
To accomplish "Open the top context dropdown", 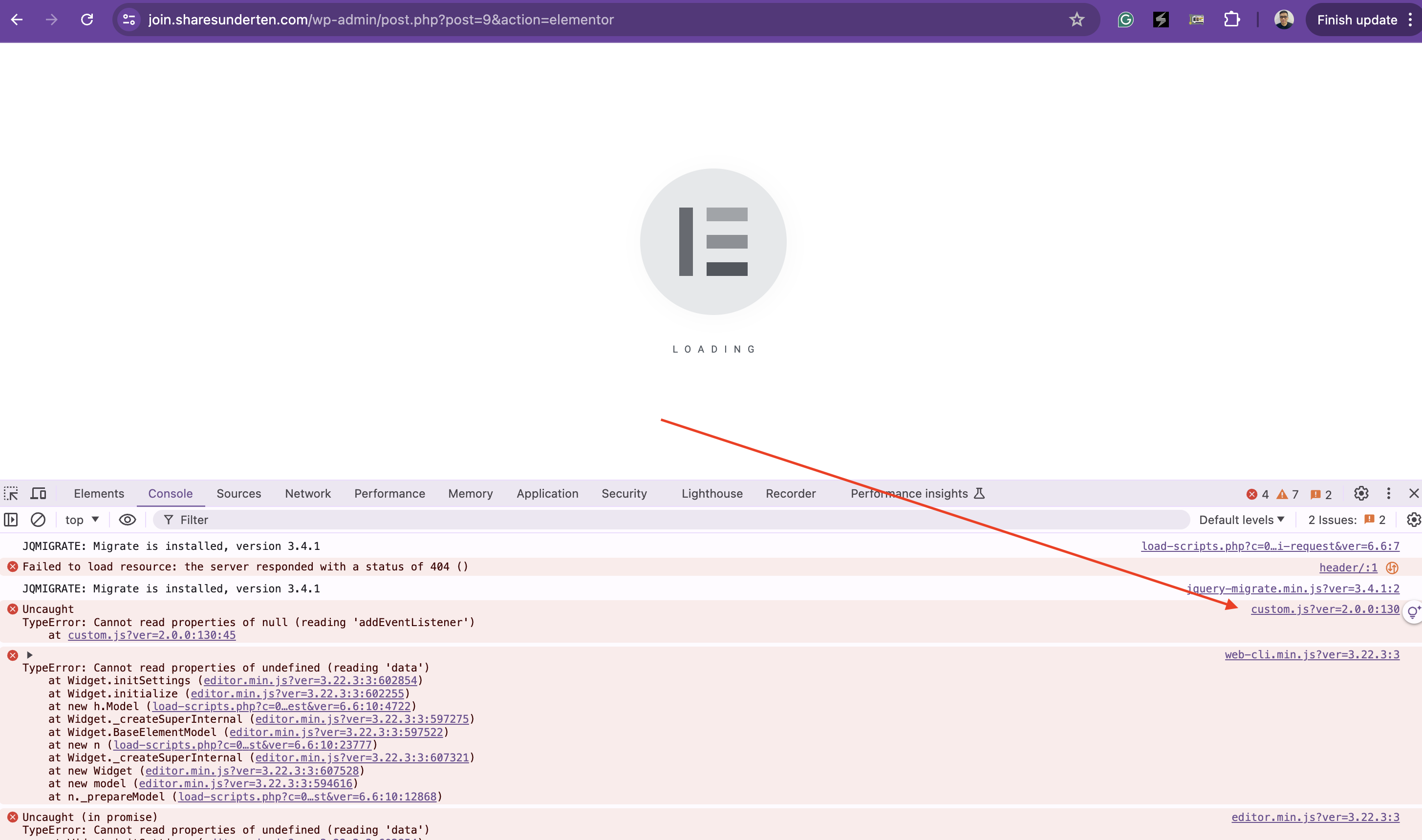I will point(82,520).
